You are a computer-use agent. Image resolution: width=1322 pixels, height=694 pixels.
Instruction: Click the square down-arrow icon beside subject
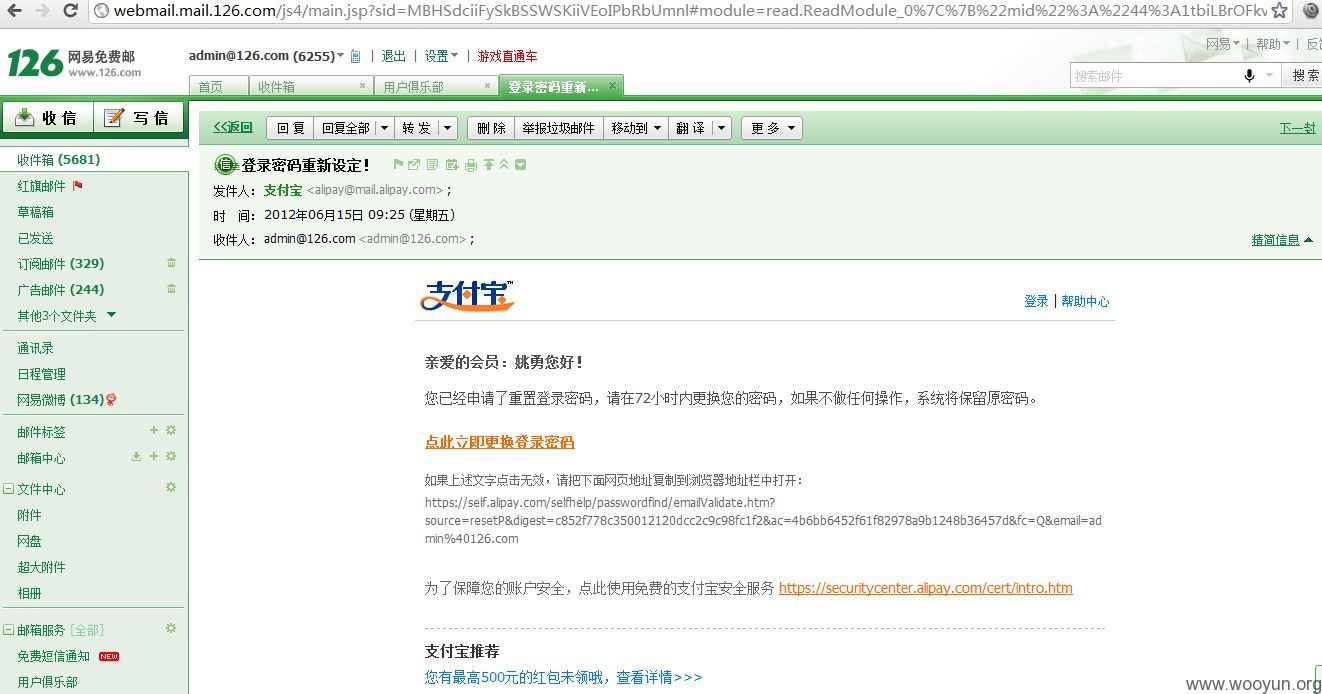520,165
